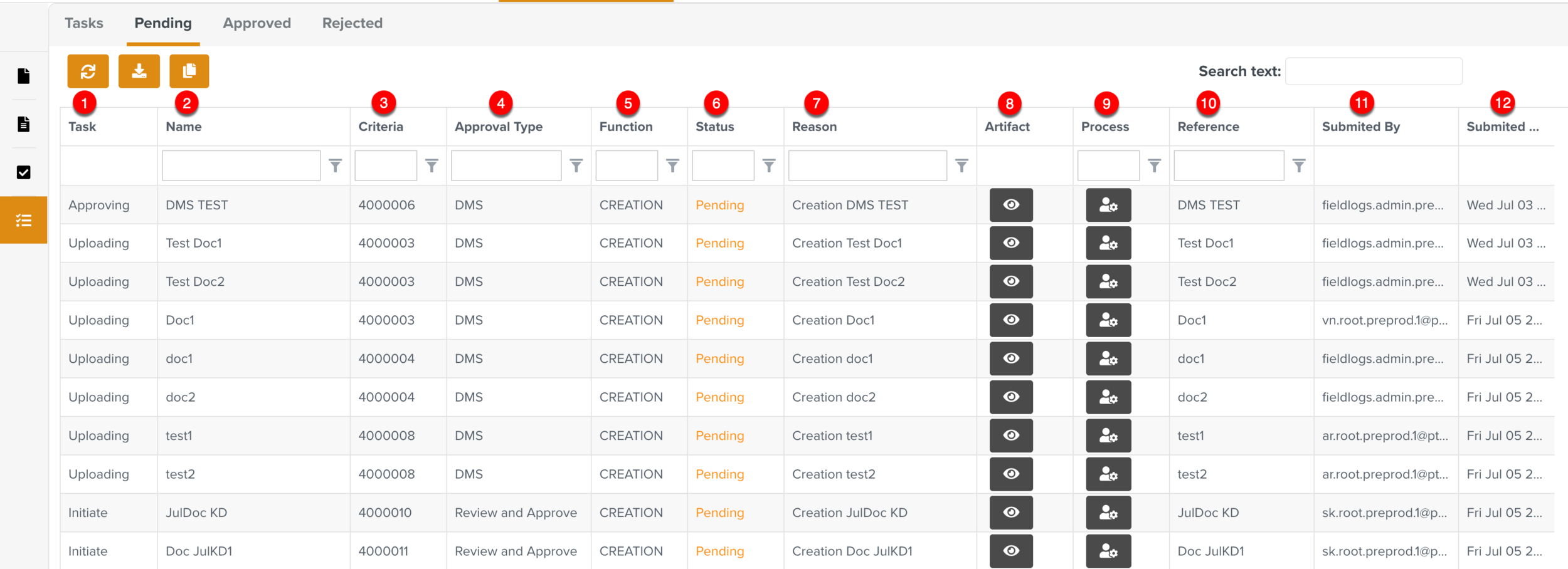Click the Search text input field
Image resolution: width=1568 pixels, height=569 pixels.
(x=1374, y=71)
